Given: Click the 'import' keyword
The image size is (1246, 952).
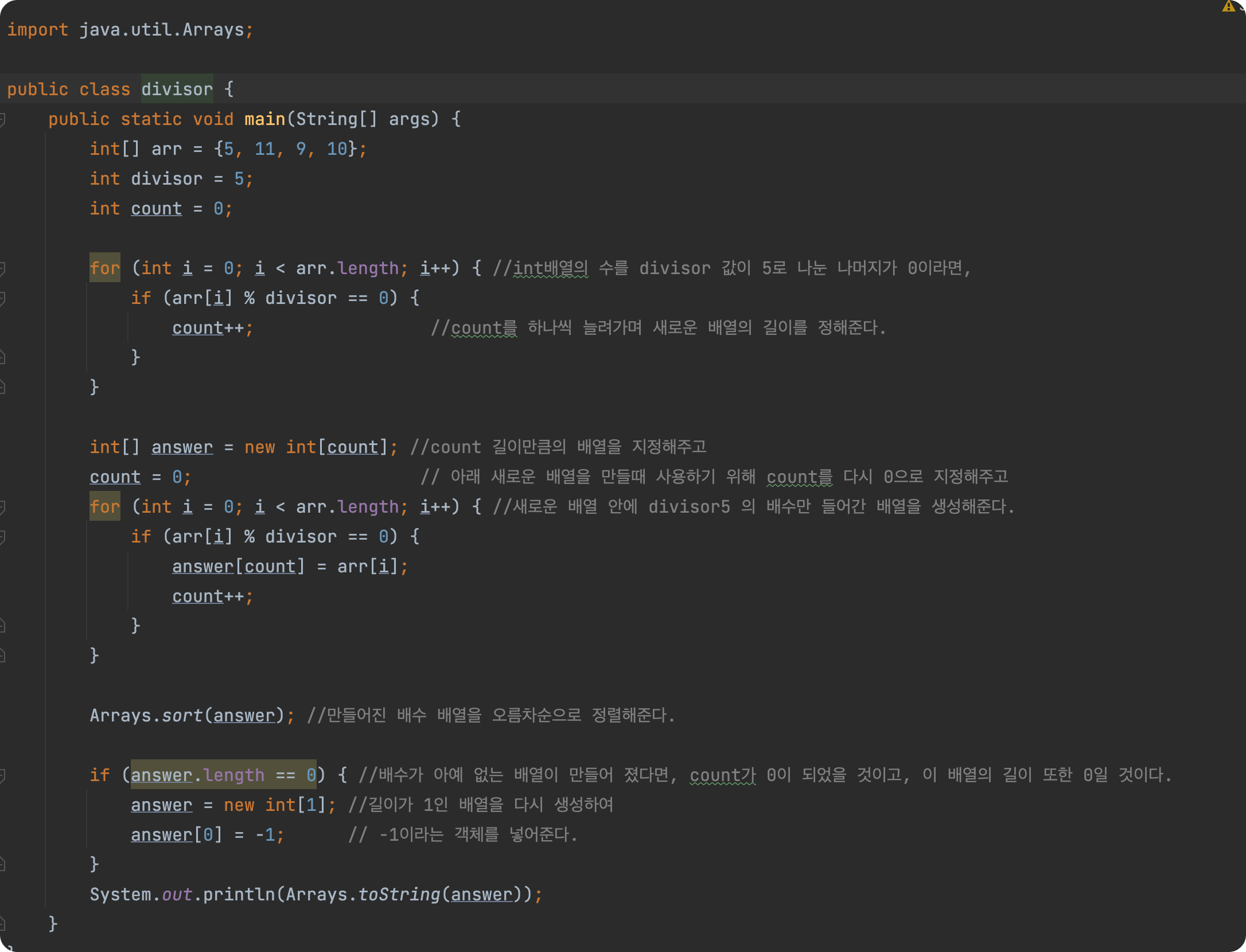Looking at the screenshot, I should coord(38,30).
